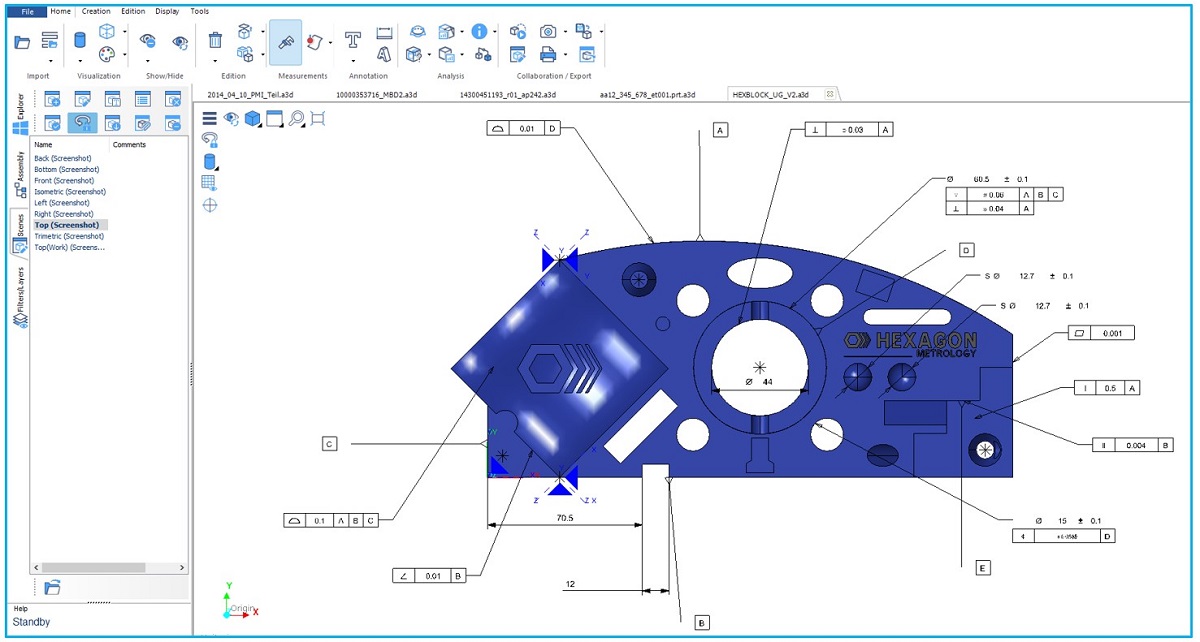Toggle the rotation lock icon in the viewport sidebar
The height and width of the screenshot is (642, 1200).
[x=210, y=141]
